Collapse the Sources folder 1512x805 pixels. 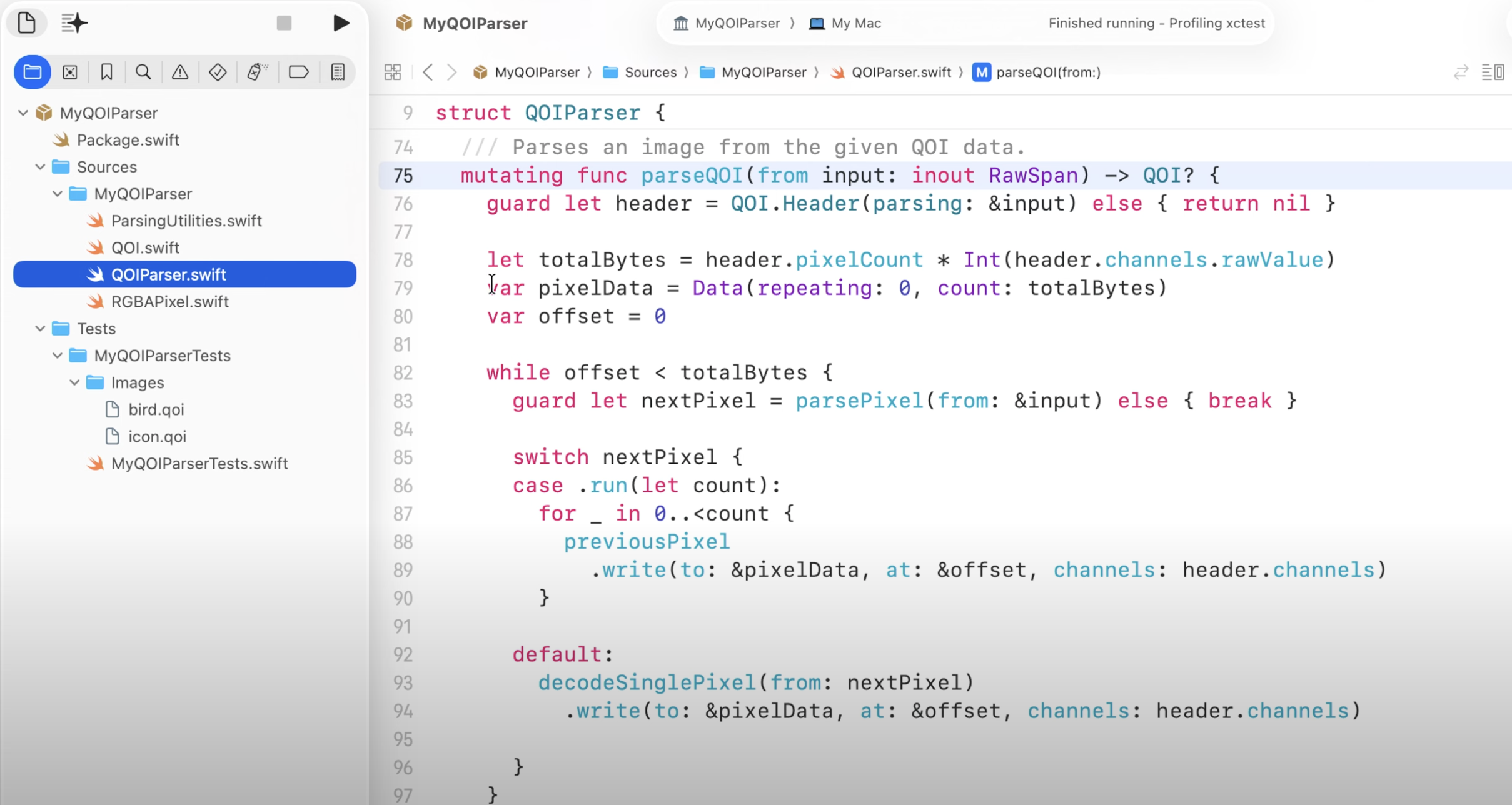click(40, 167)
